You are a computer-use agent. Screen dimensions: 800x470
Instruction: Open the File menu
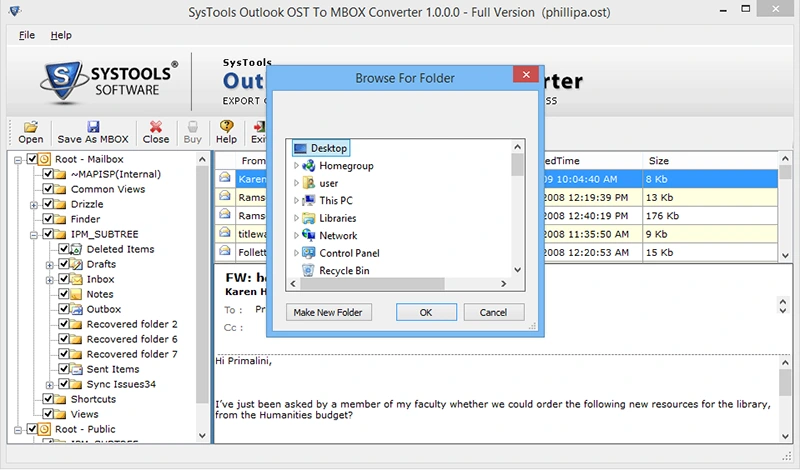tap(27, 35)
